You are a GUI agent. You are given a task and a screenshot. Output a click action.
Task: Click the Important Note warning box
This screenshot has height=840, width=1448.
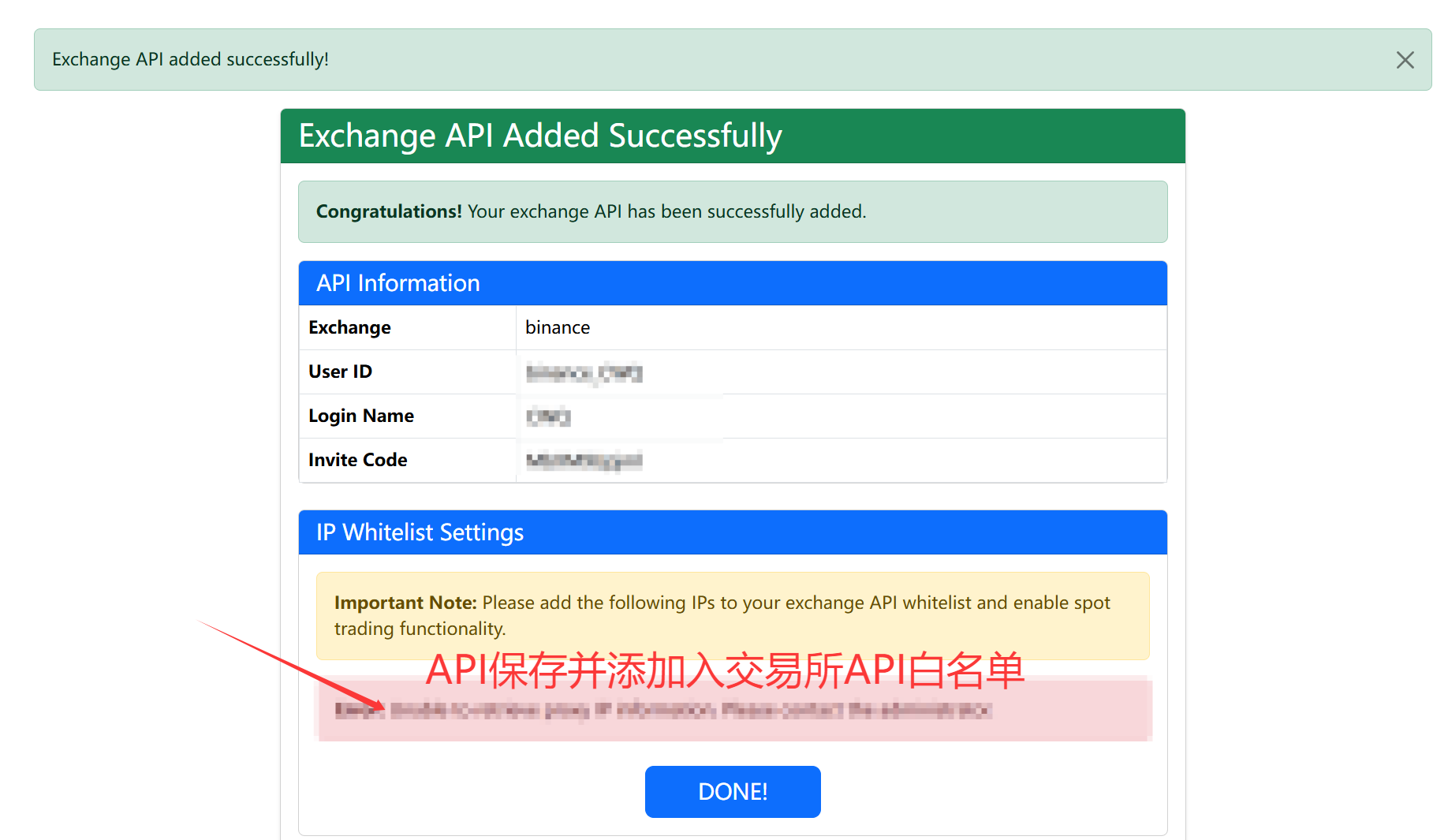(732, 616)
